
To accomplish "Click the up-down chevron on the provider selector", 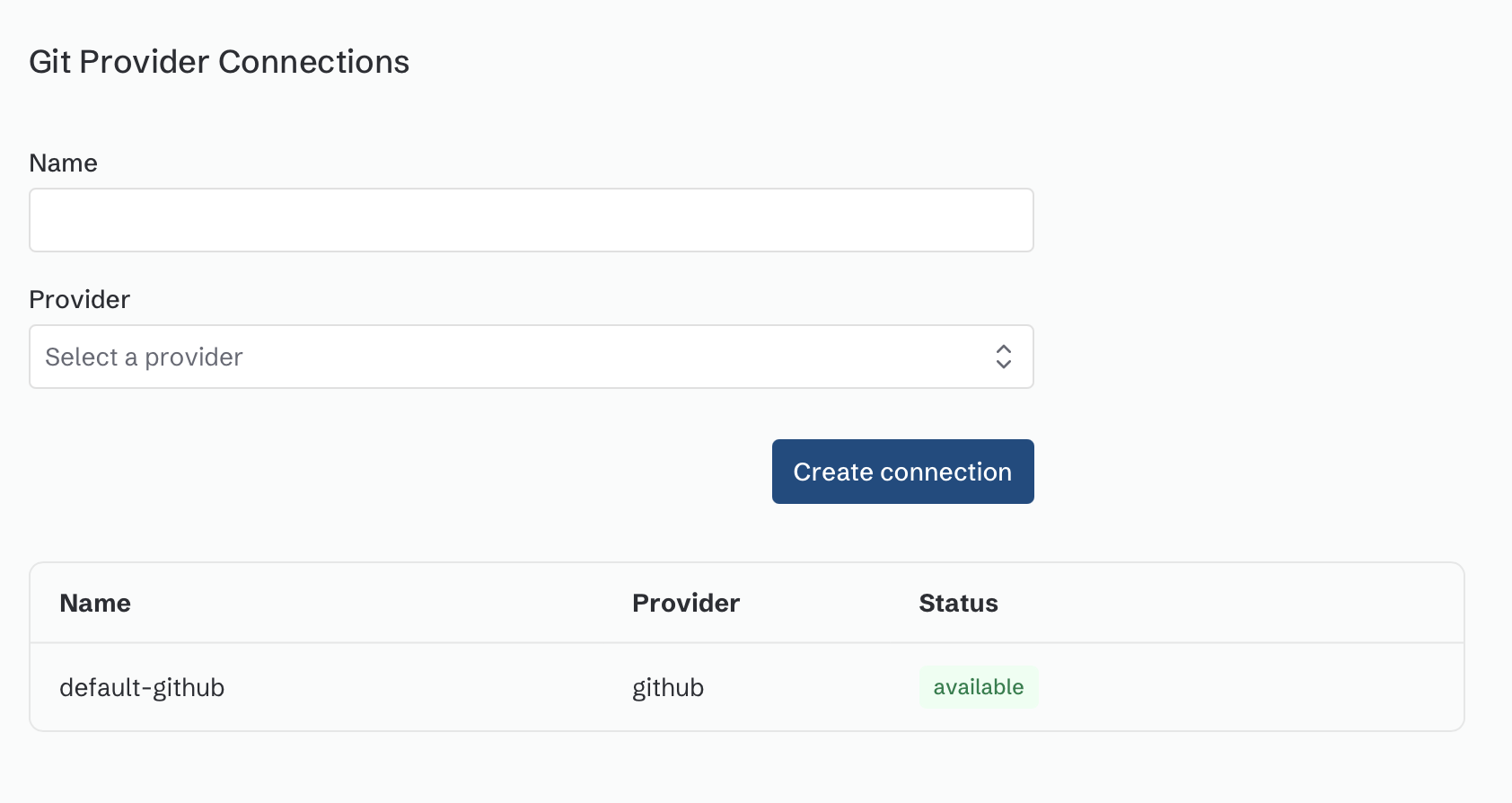I will [x=1004, y=357].
